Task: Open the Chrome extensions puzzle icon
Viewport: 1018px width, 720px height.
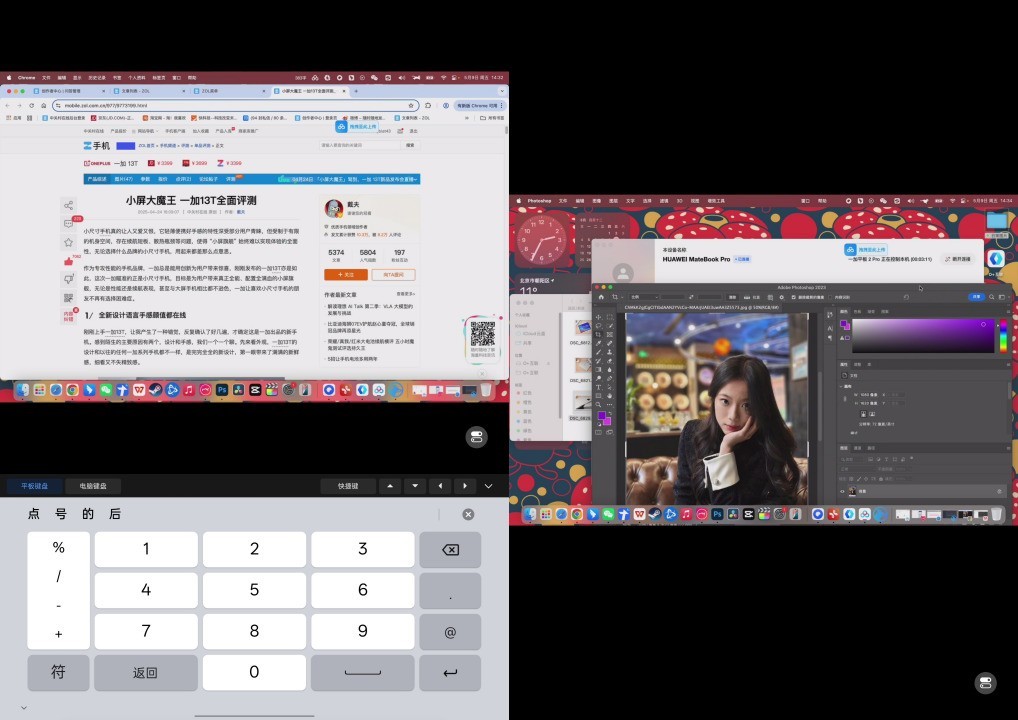Action: click(428, 105)
